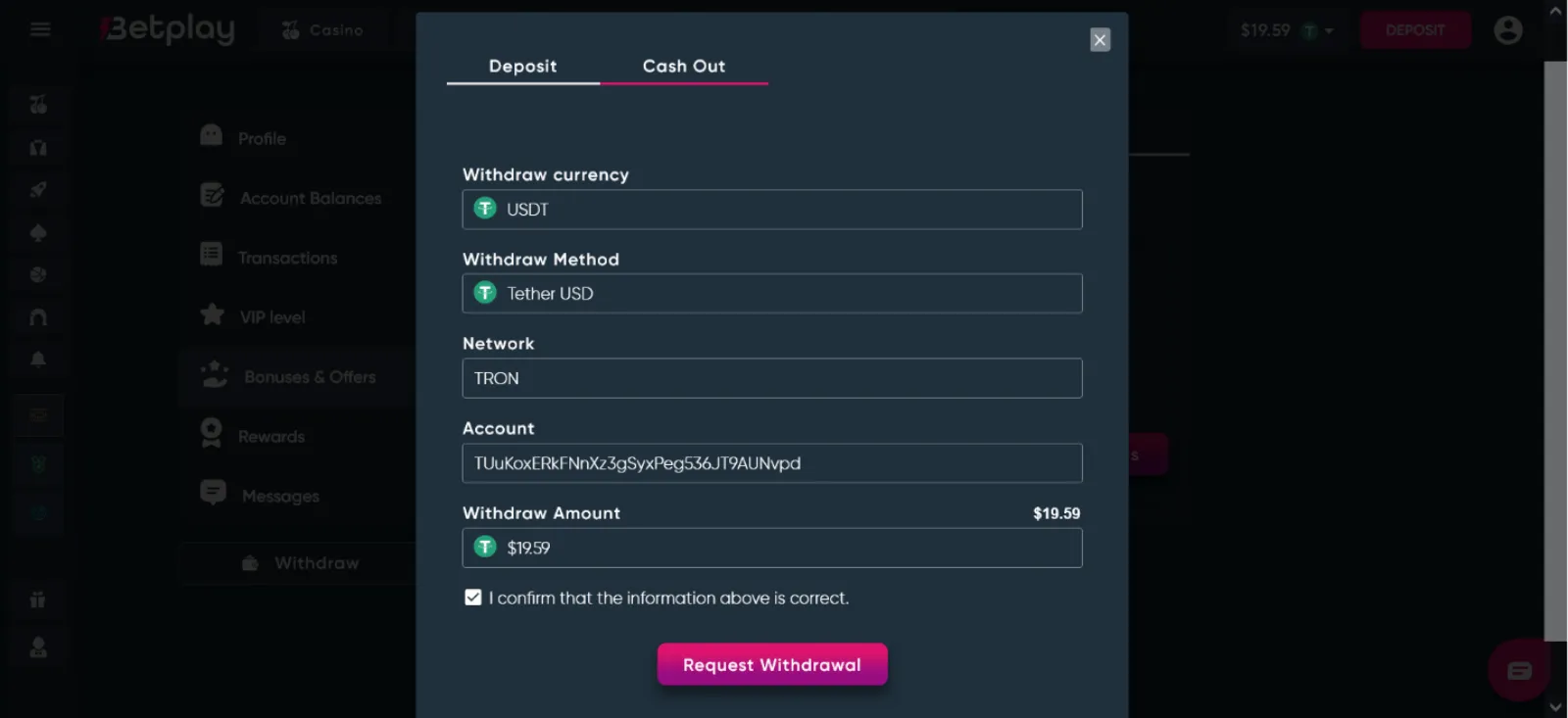Click the Messages speech icon
This screenshot has height=718, width=1568.
(213, 492)
